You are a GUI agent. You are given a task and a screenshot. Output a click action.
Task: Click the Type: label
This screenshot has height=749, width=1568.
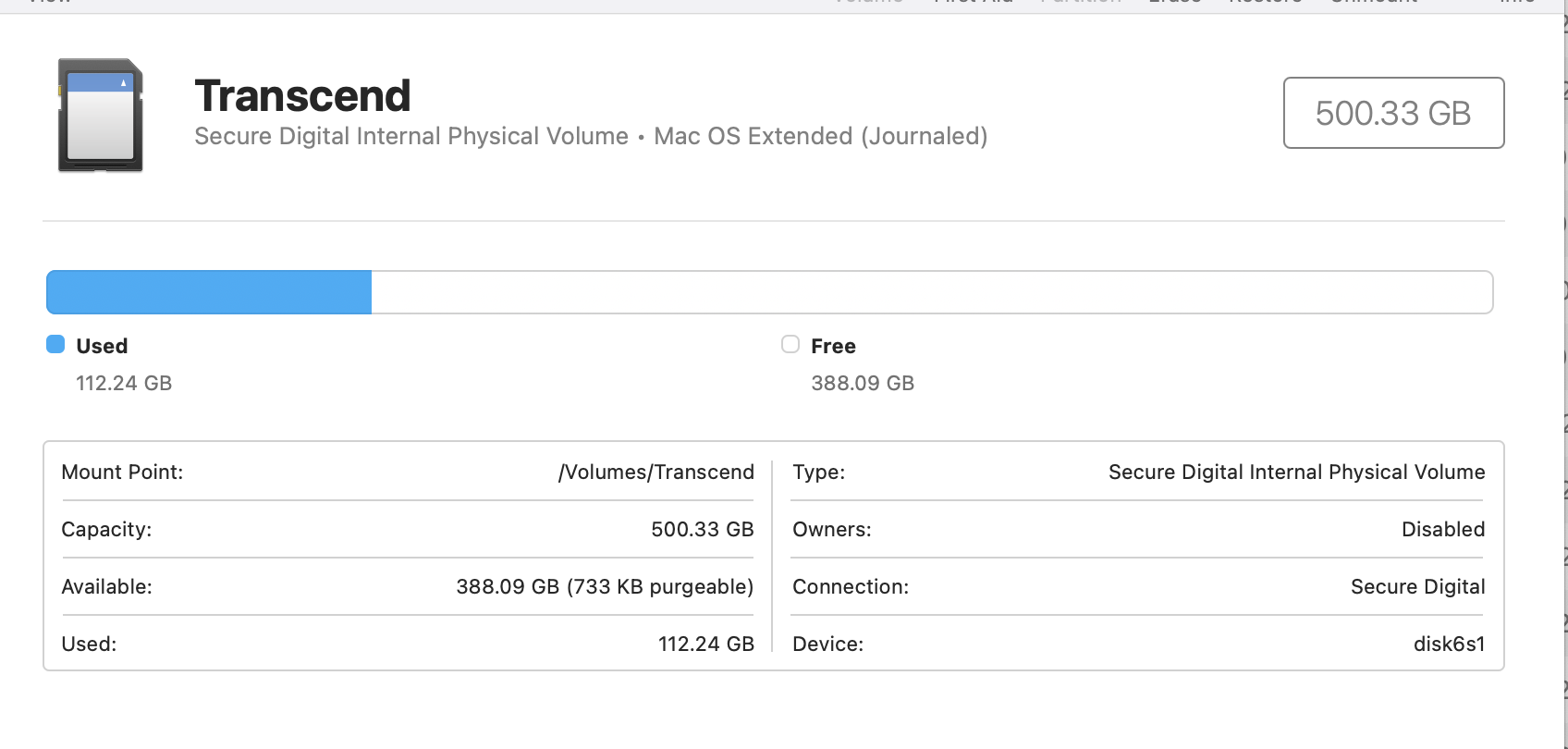819,473
